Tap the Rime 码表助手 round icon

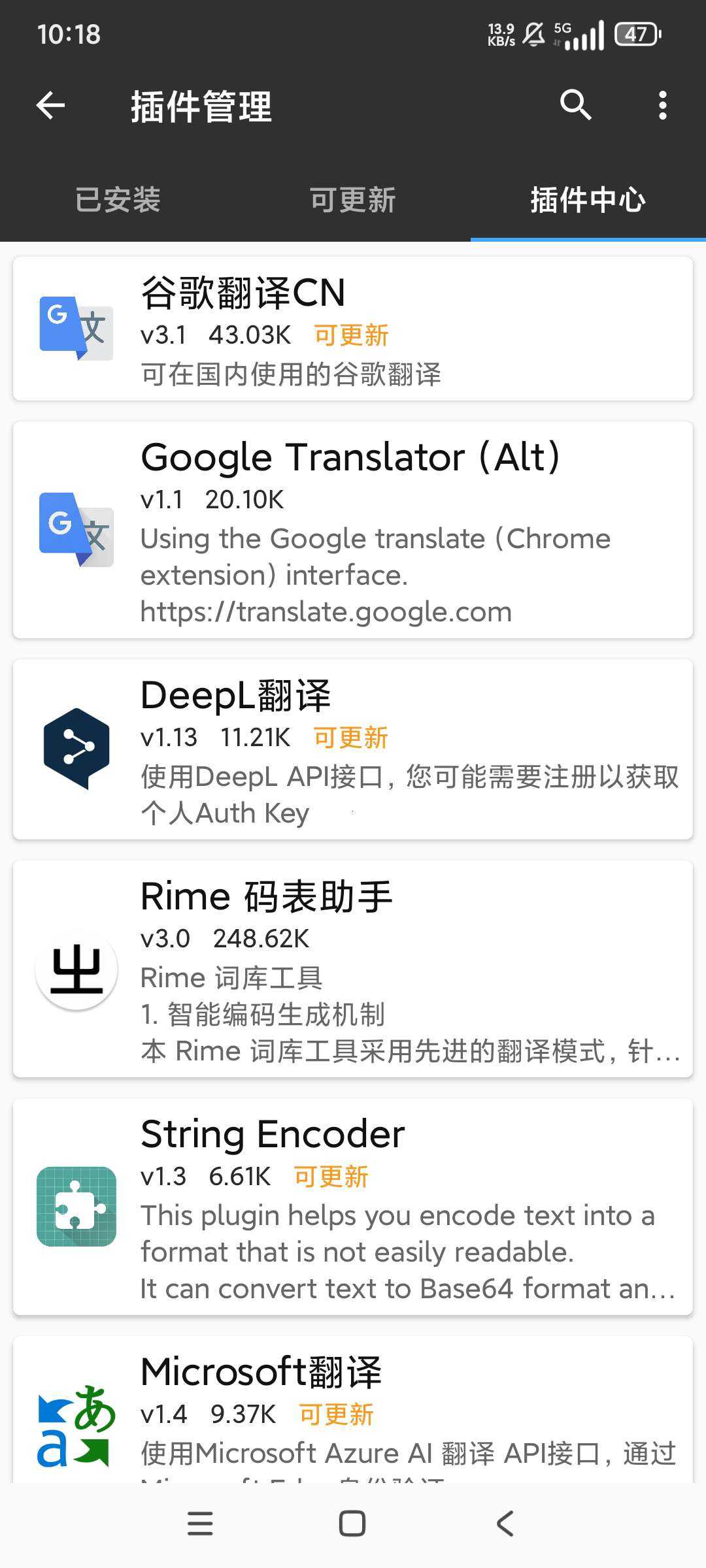pos(76,969)
